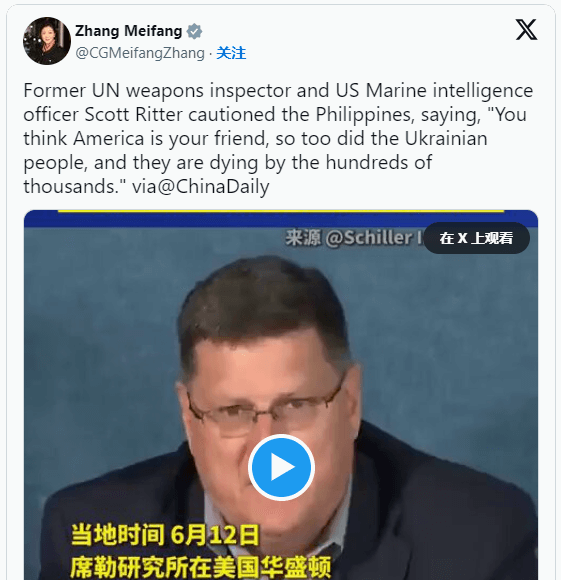Click the 来源 @Schiller source watermark

[x=353, y=237]
